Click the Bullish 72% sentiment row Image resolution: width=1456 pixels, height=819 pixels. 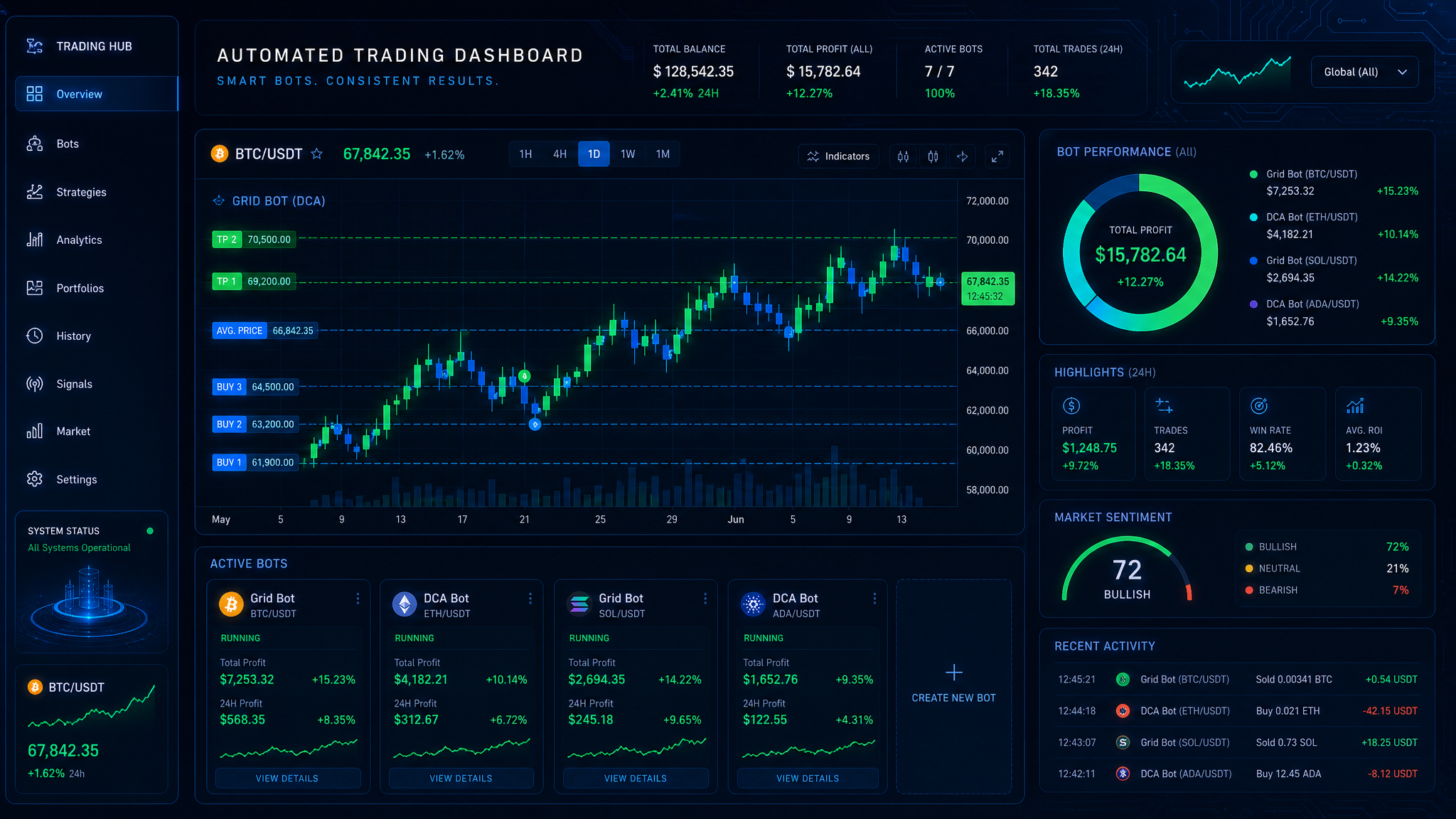pos(1327,547)
